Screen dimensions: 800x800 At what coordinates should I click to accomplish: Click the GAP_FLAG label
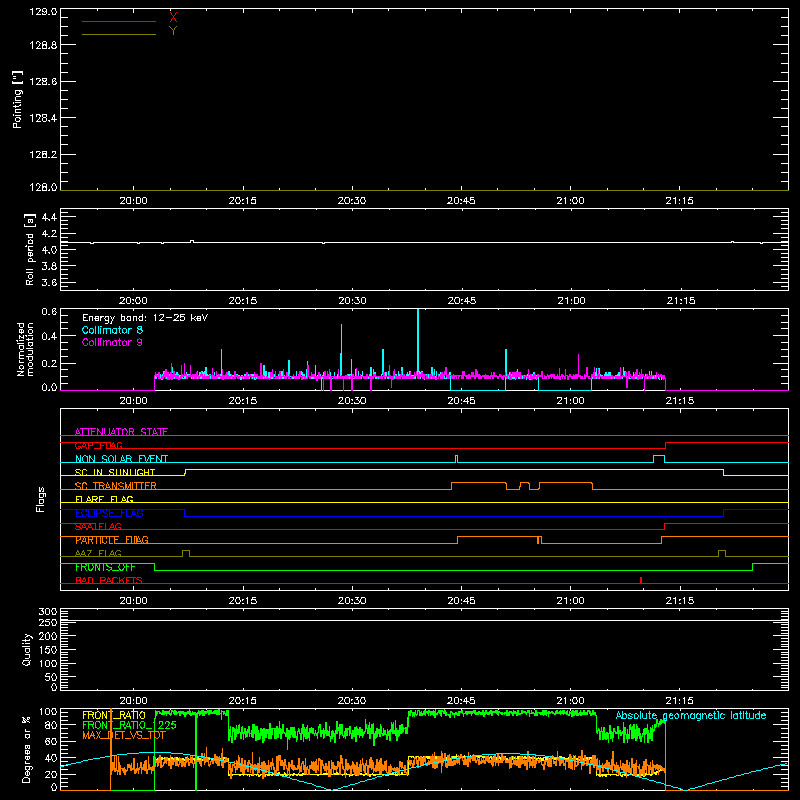click(98, 445)
